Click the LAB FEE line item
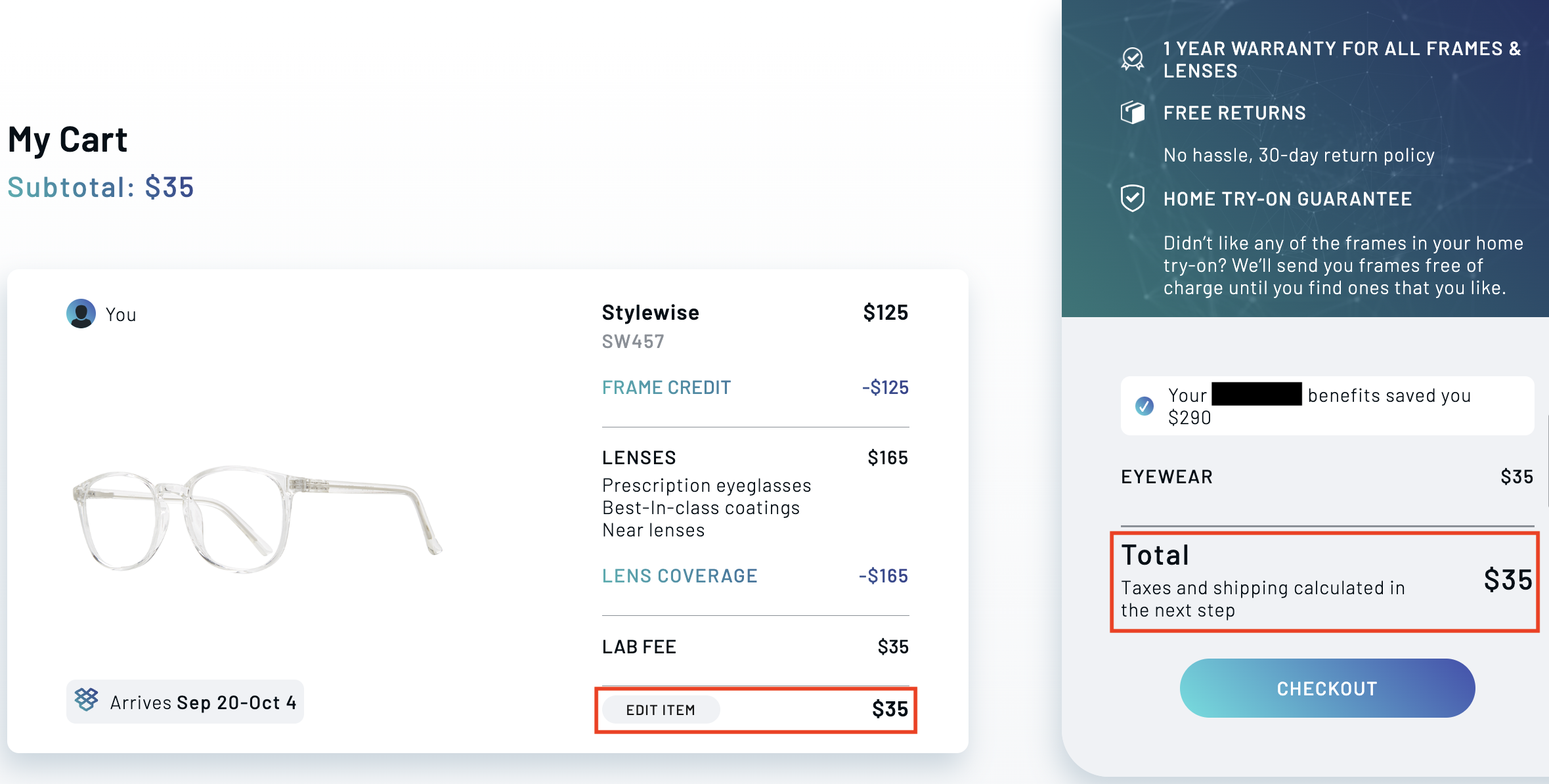Viewport: 1549px width, 784px height. click(x=638, y=647)
